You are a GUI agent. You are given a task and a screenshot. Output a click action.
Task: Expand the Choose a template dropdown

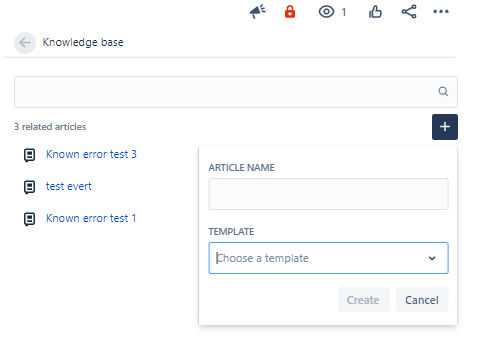click(x=328, y=258)
